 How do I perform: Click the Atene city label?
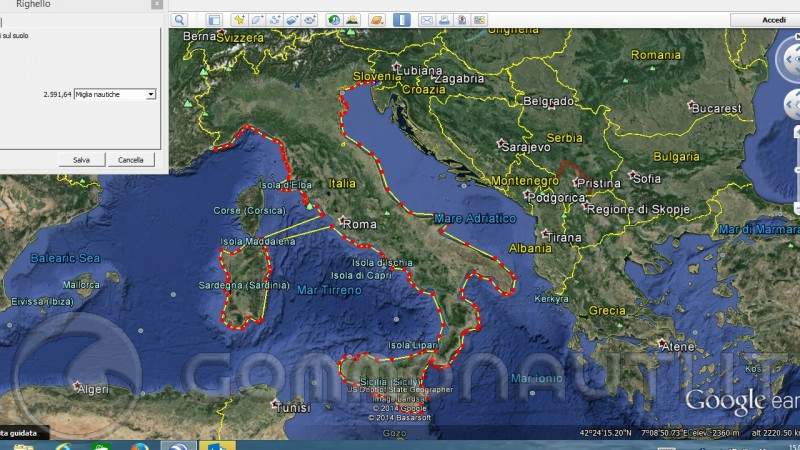[x=678, y=347]
